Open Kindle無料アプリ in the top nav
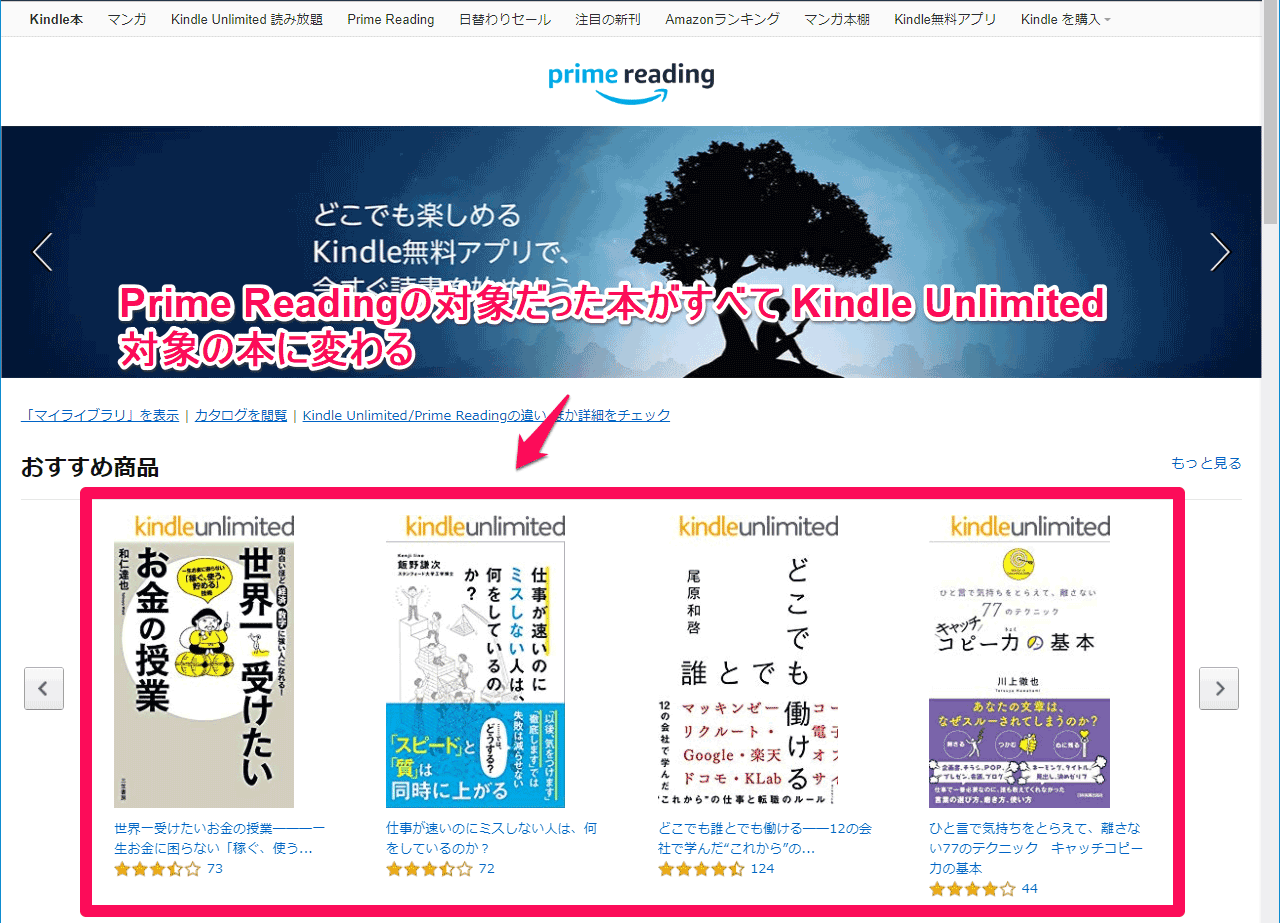1280x923 pixels. (x=945, y=19)
